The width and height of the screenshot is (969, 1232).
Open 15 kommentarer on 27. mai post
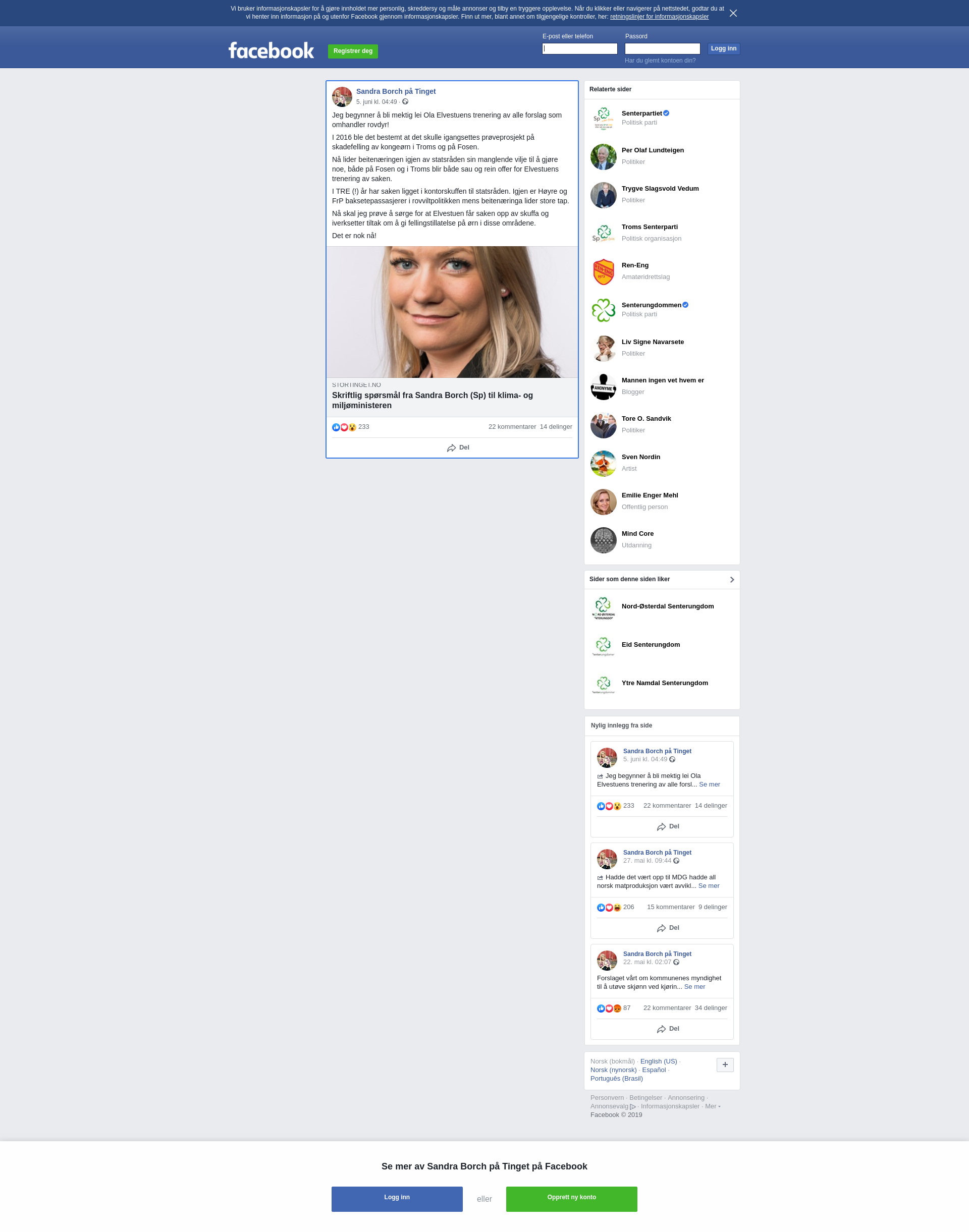pos(671,907)
